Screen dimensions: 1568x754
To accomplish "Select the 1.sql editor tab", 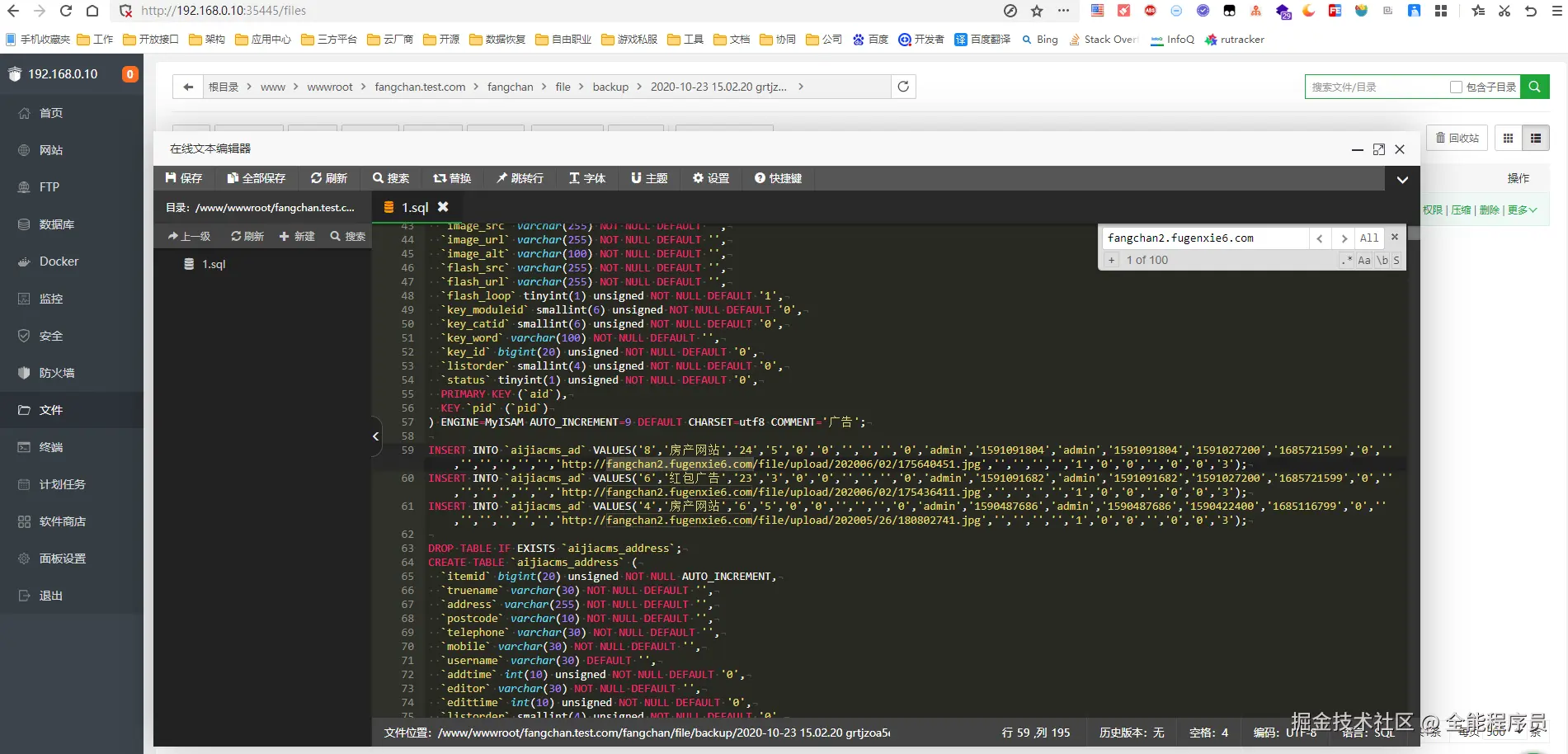I will click(x=414, y=207).
